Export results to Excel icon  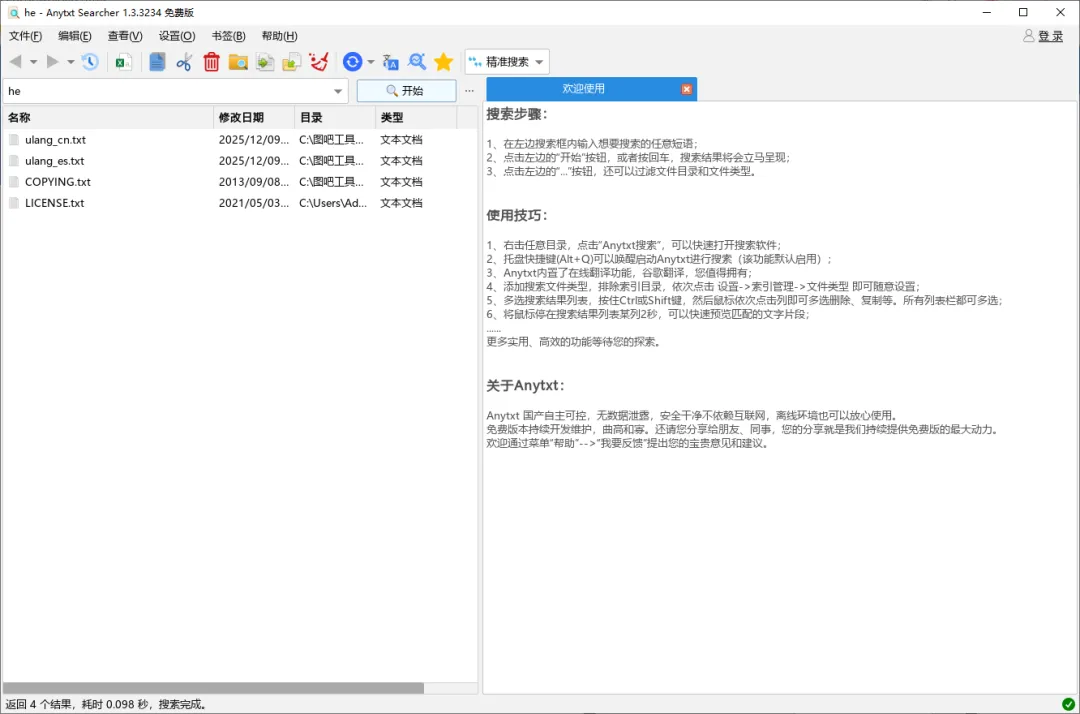point(123,62)
